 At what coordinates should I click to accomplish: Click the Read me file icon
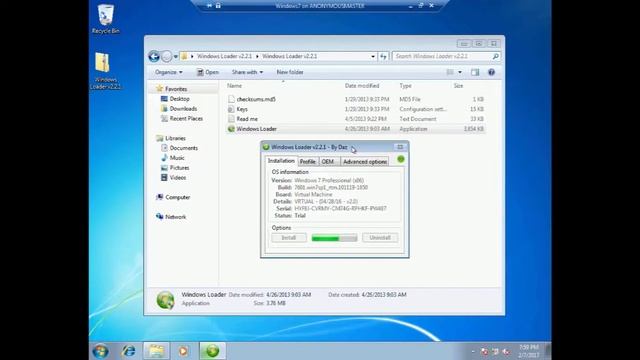coord(231,119)
